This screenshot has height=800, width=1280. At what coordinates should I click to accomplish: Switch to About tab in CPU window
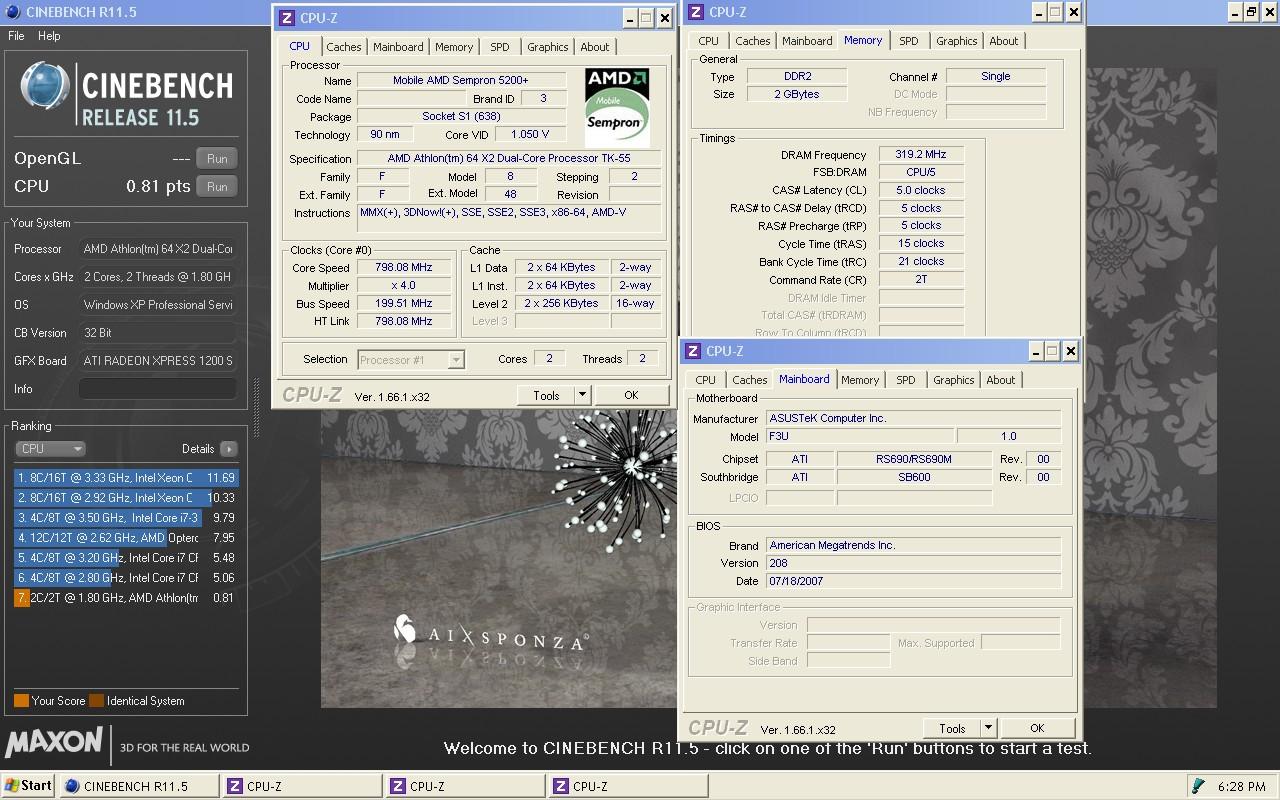click(x=595, y=47)
